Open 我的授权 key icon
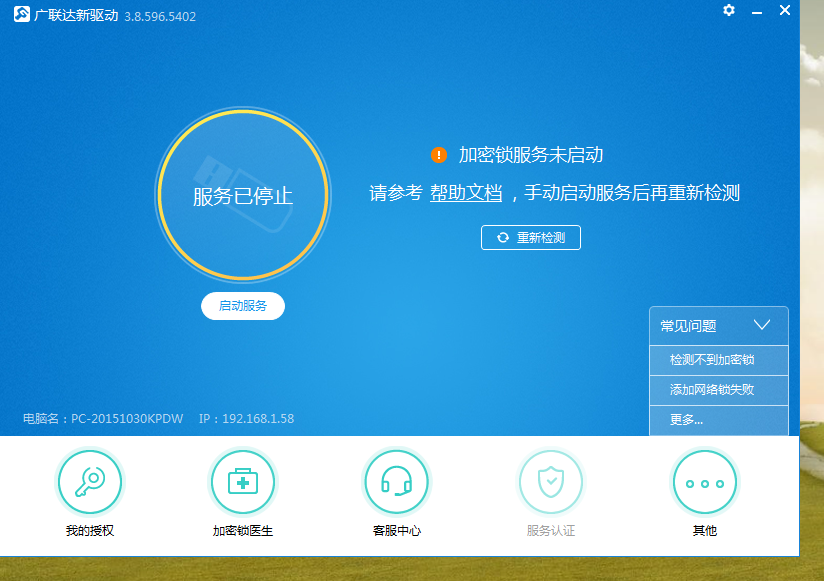The height and width of the screenshot is (581, 824). tap(90, 482)
